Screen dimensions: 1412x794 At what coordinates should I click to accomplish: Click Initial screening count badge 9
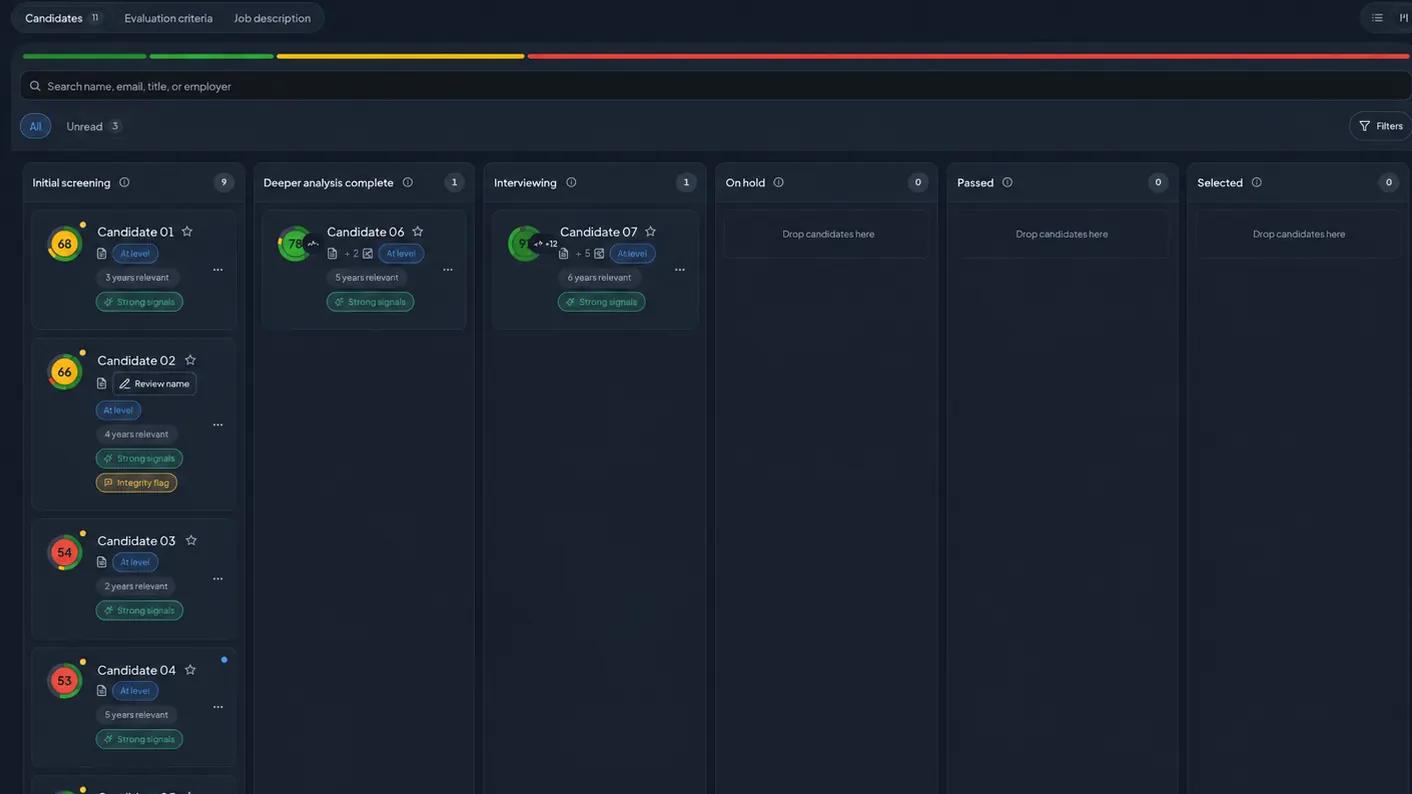click(224, 182)
